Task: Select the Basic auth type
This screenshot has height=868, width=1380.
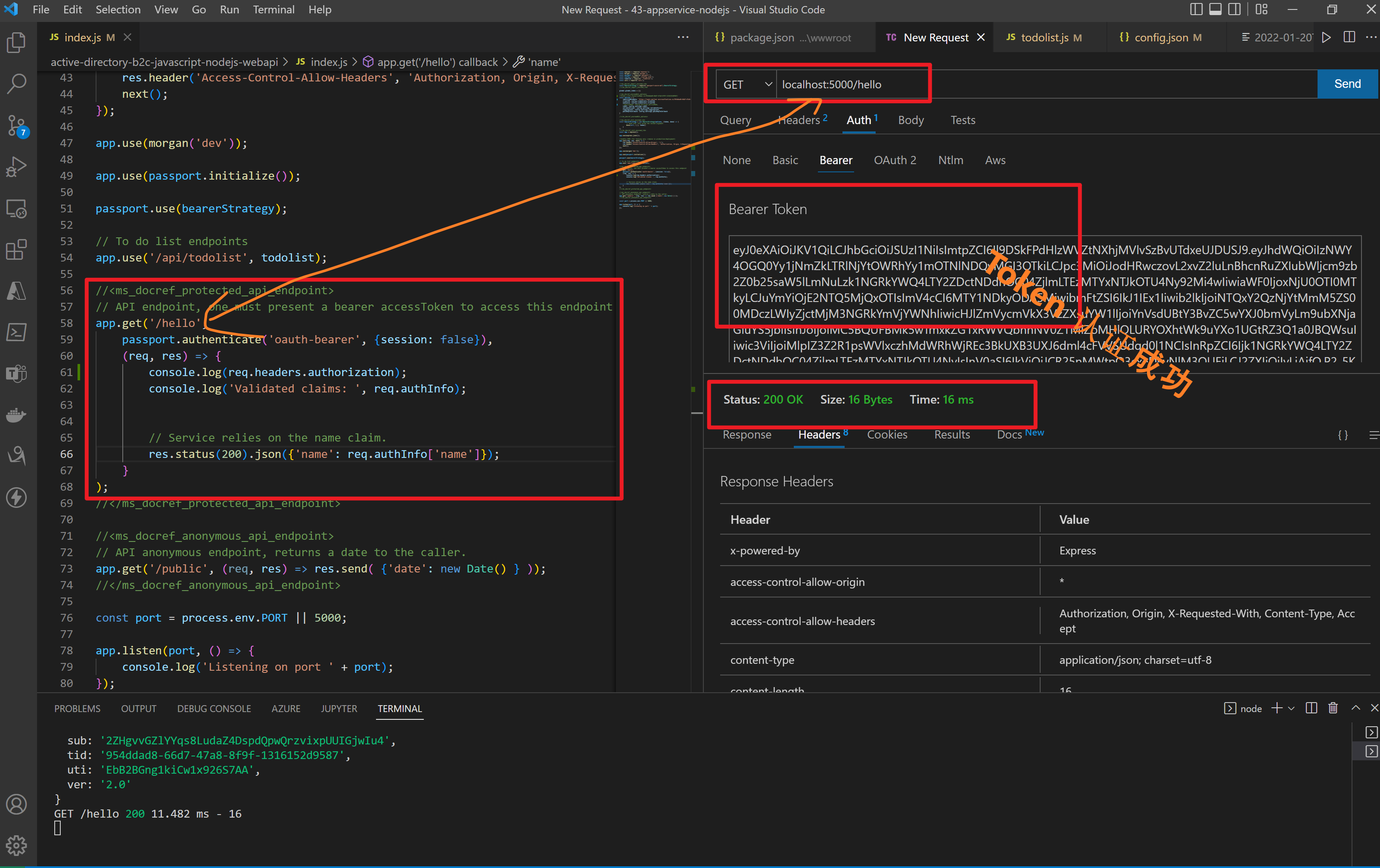Action: pyautogui.click(x=785, y=160)
